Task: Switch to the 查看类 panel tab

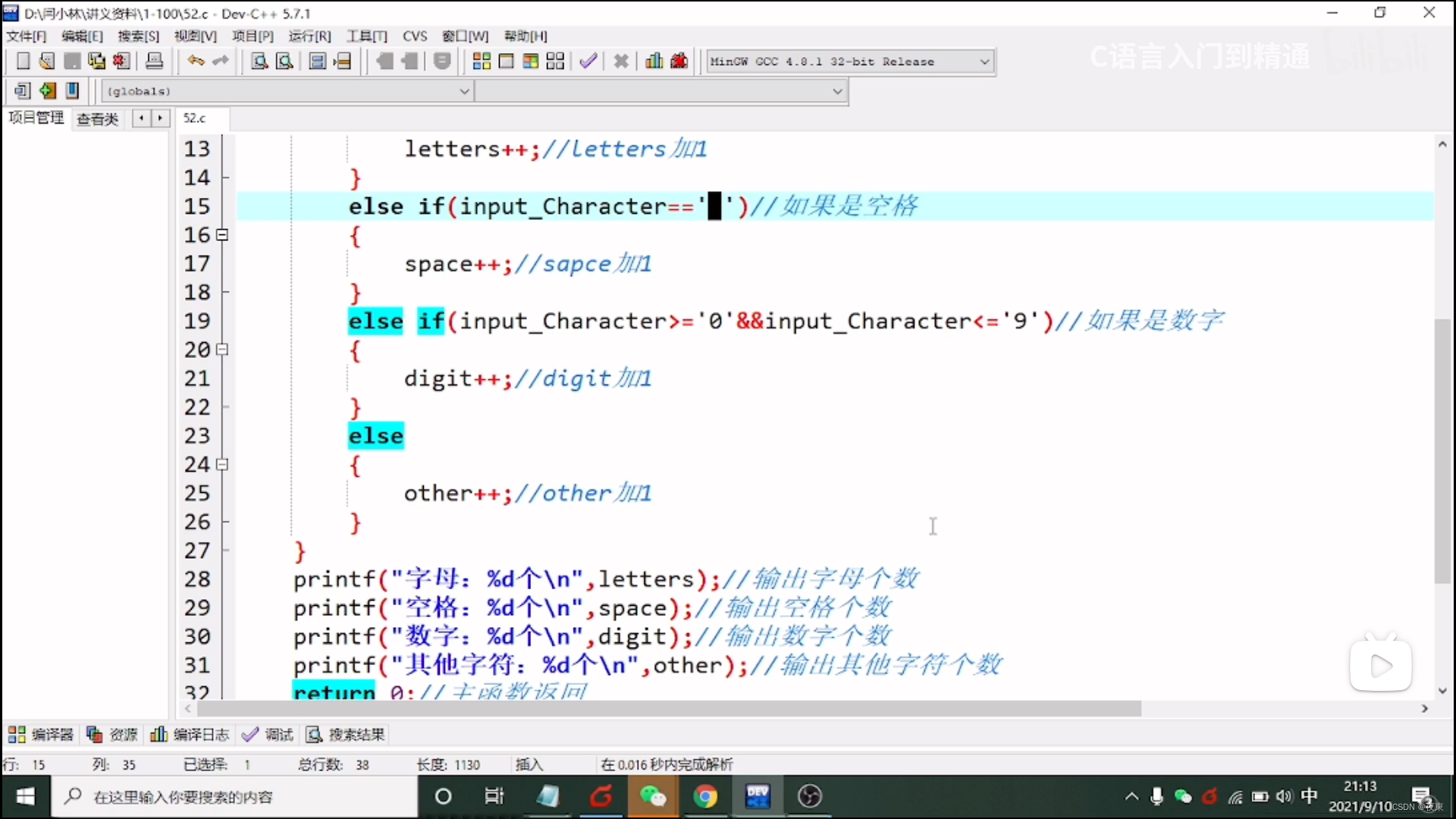Action: pyautogui.click(x=98, y=118)
